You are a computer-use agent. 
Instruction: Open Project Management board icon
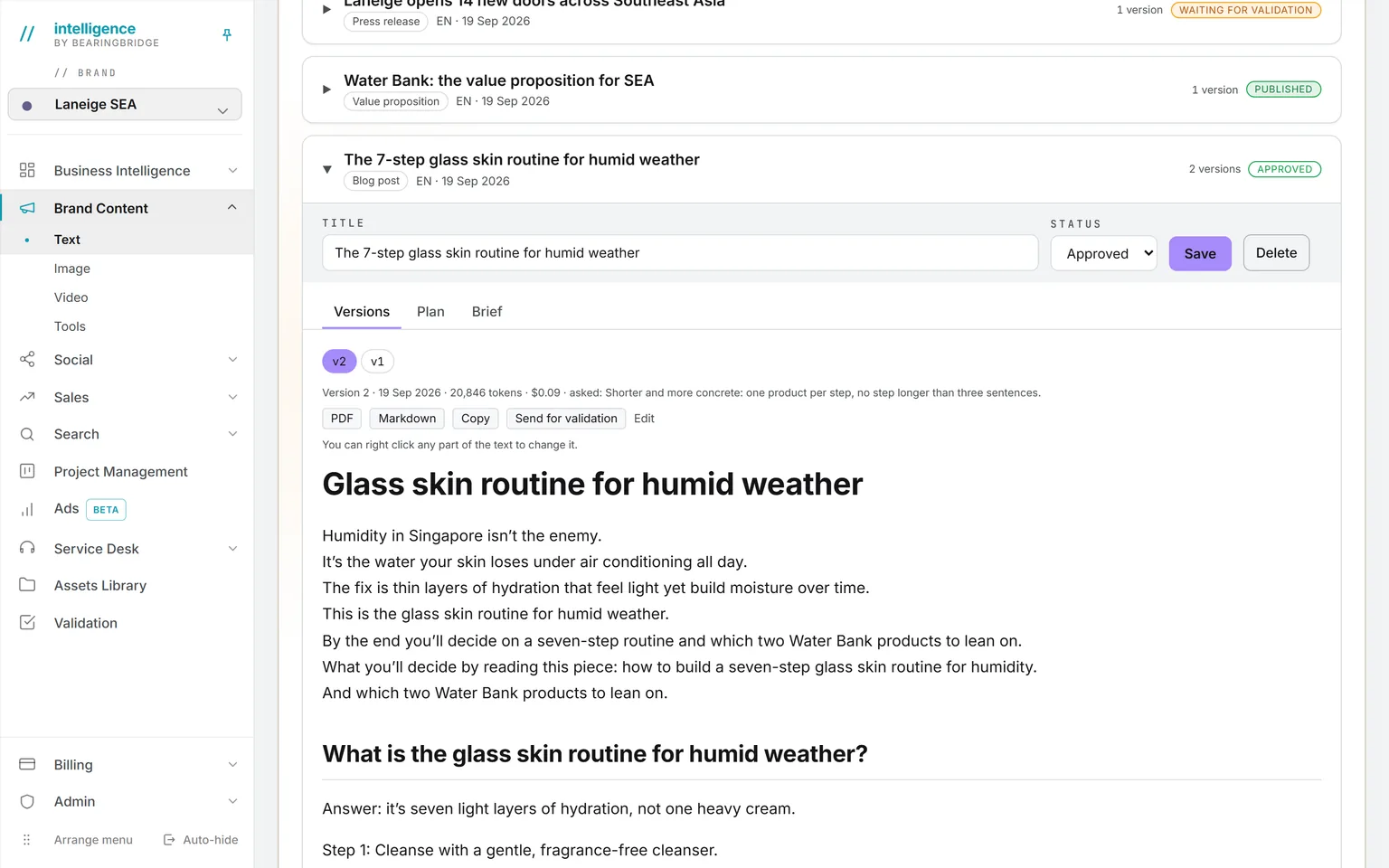tap(27, 471)
